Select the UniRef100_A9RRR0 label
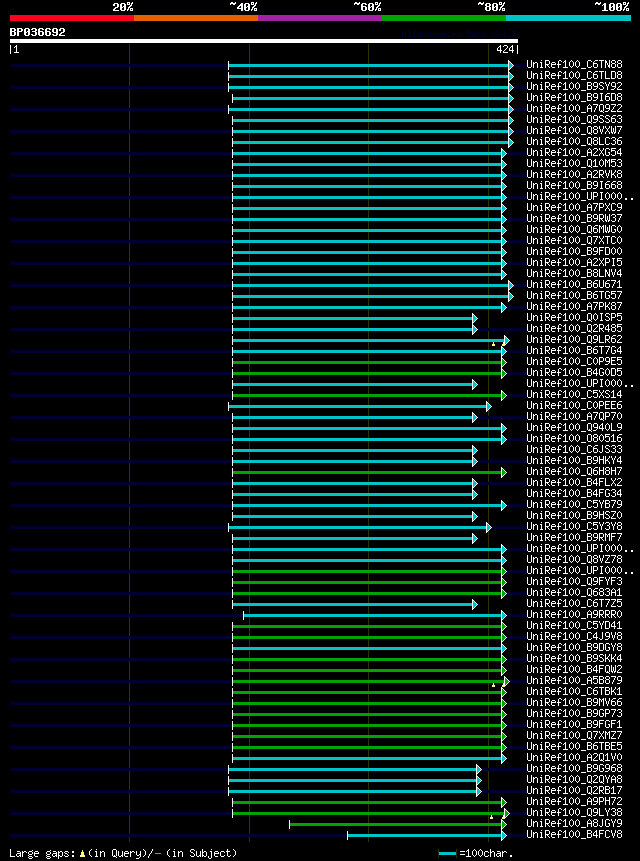The width and height of the screenshot is (640, 861). coord(574,614)
